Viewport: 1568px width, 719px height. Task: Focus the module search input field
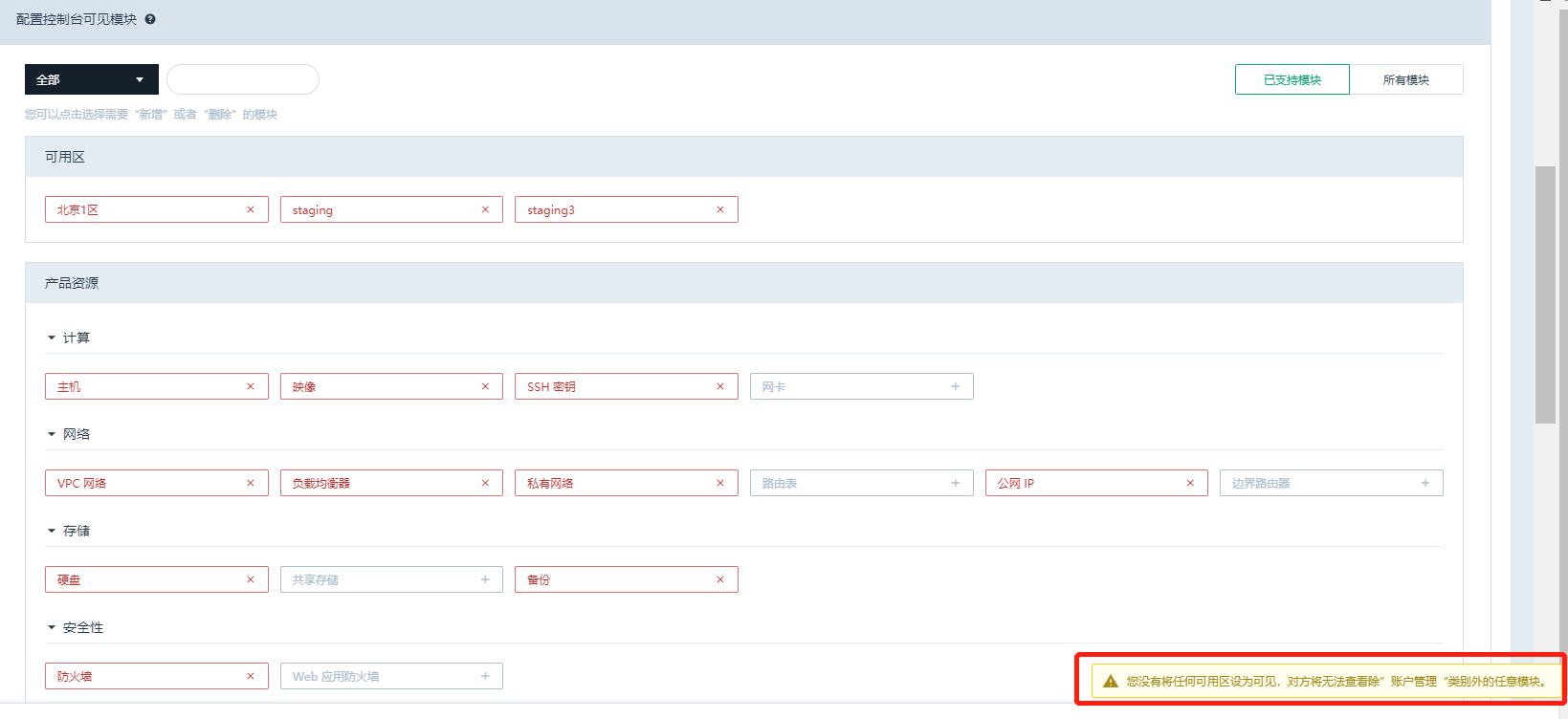tap(243, 79)
